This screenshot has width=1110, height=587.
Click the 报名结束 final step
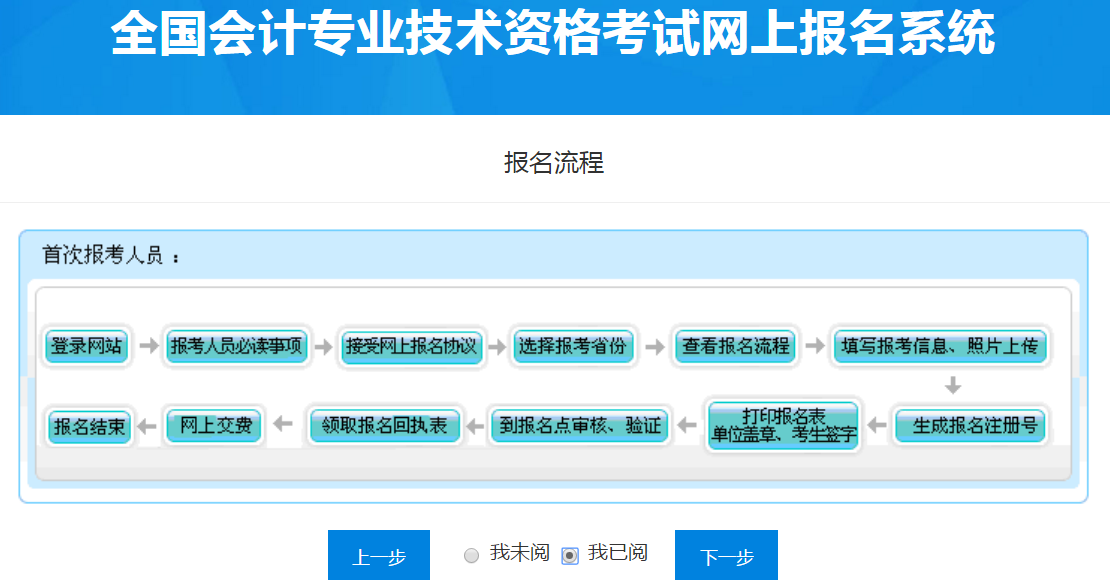click(88, 425)
